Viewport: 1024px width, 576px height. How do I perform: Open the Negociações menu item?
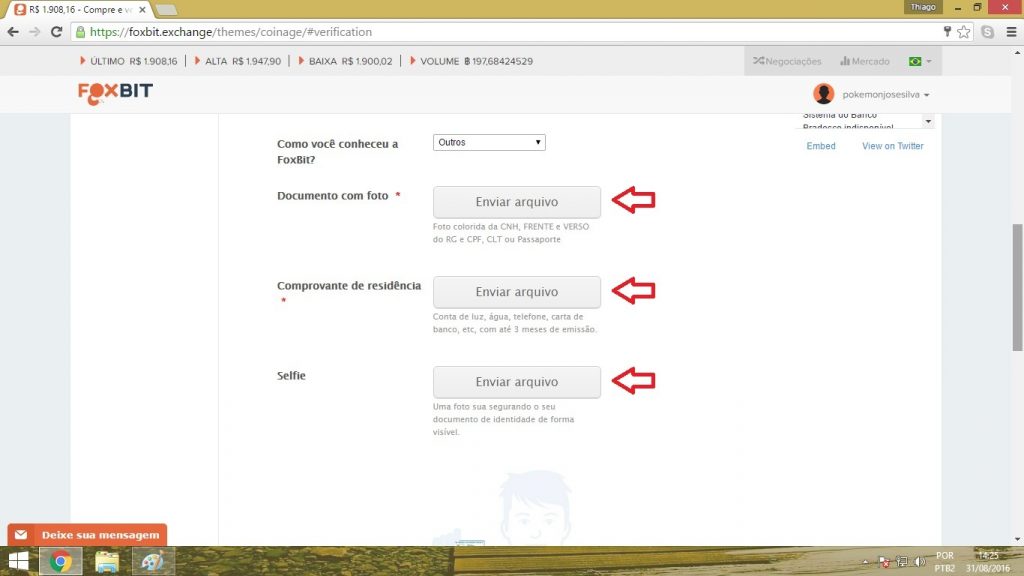(787, 62)
